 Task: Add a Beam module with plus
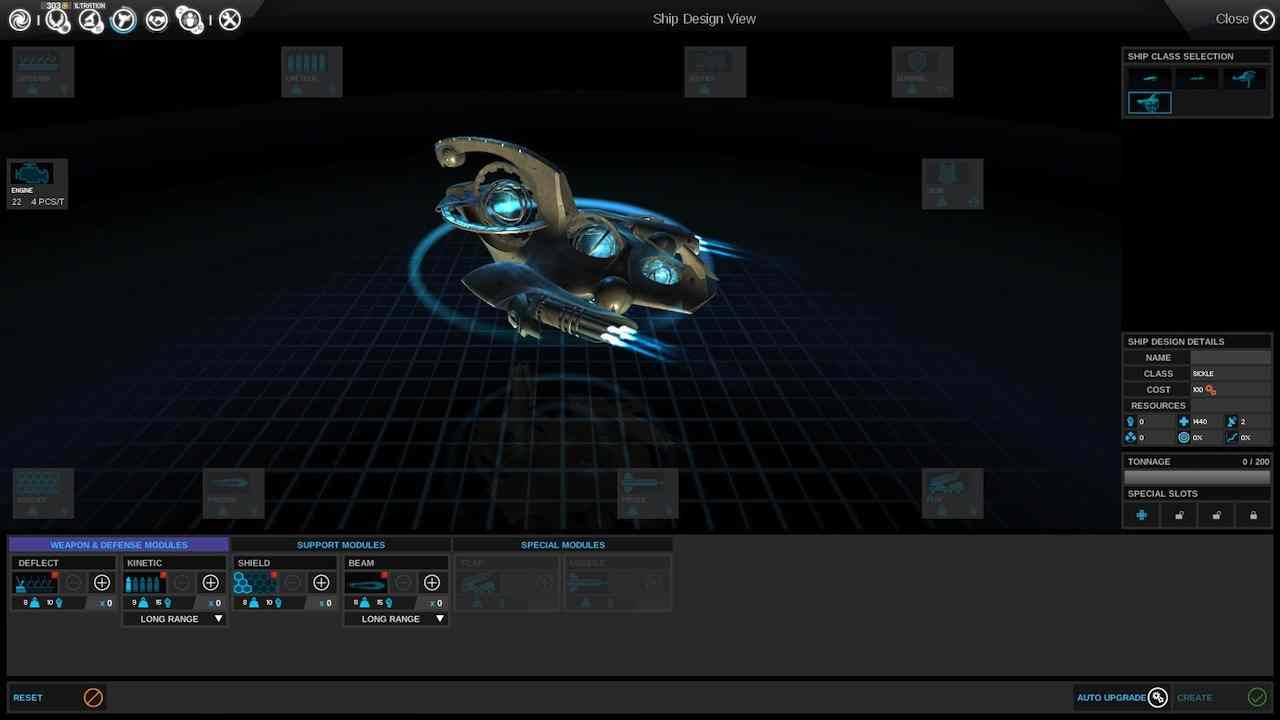point(432,583)
